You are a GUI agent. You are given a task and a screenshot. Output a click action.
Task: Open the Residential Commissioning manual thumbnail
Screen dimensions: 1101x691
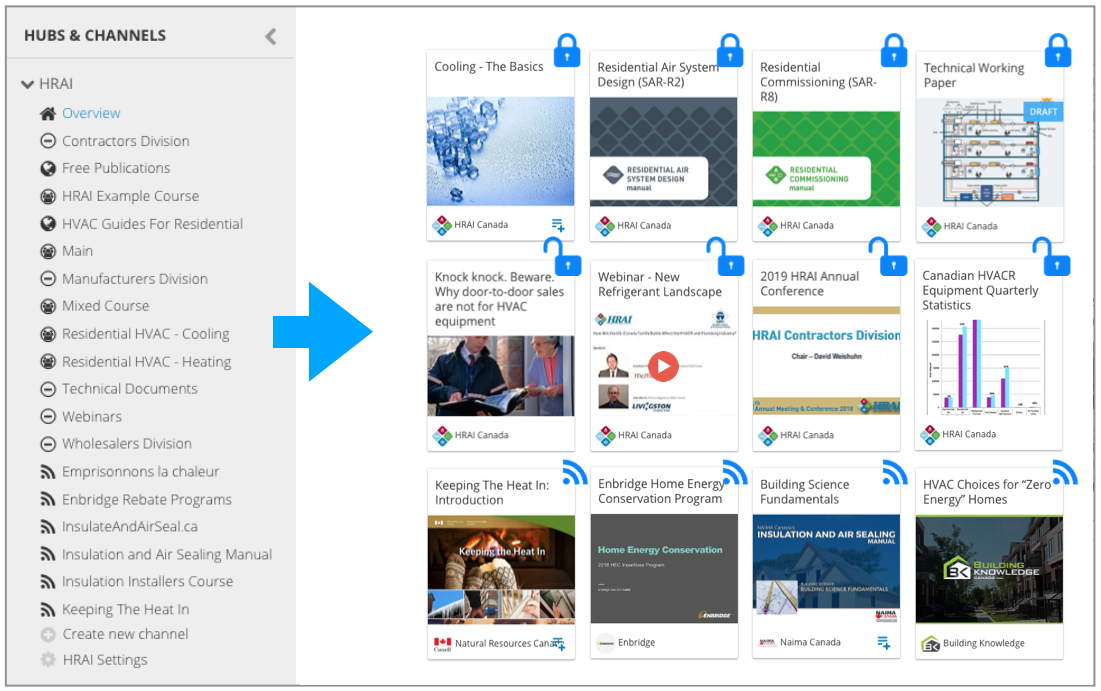pos(826,159)
